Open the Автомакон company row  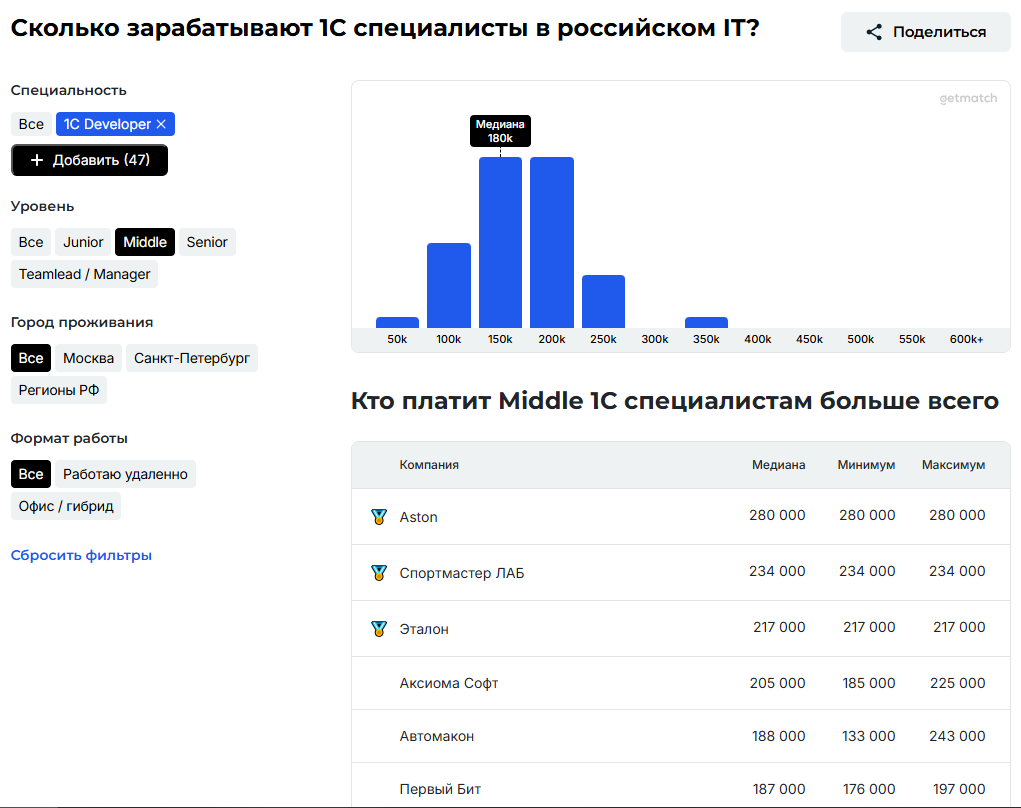(x=681, y=736)
